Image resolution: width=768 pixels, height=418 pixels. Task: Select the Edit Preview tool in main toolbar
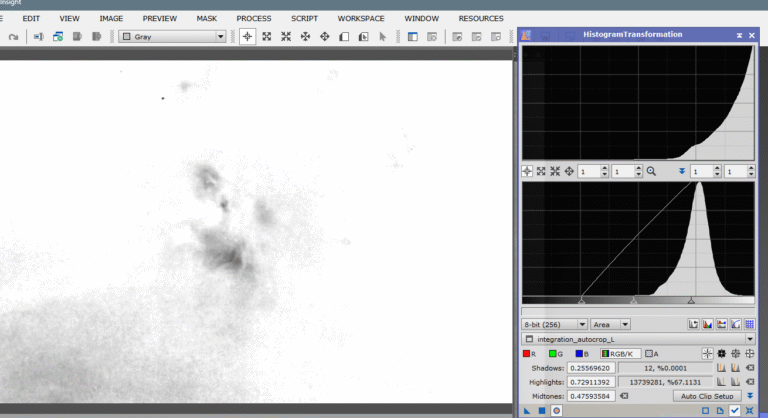tap(363, 37)
